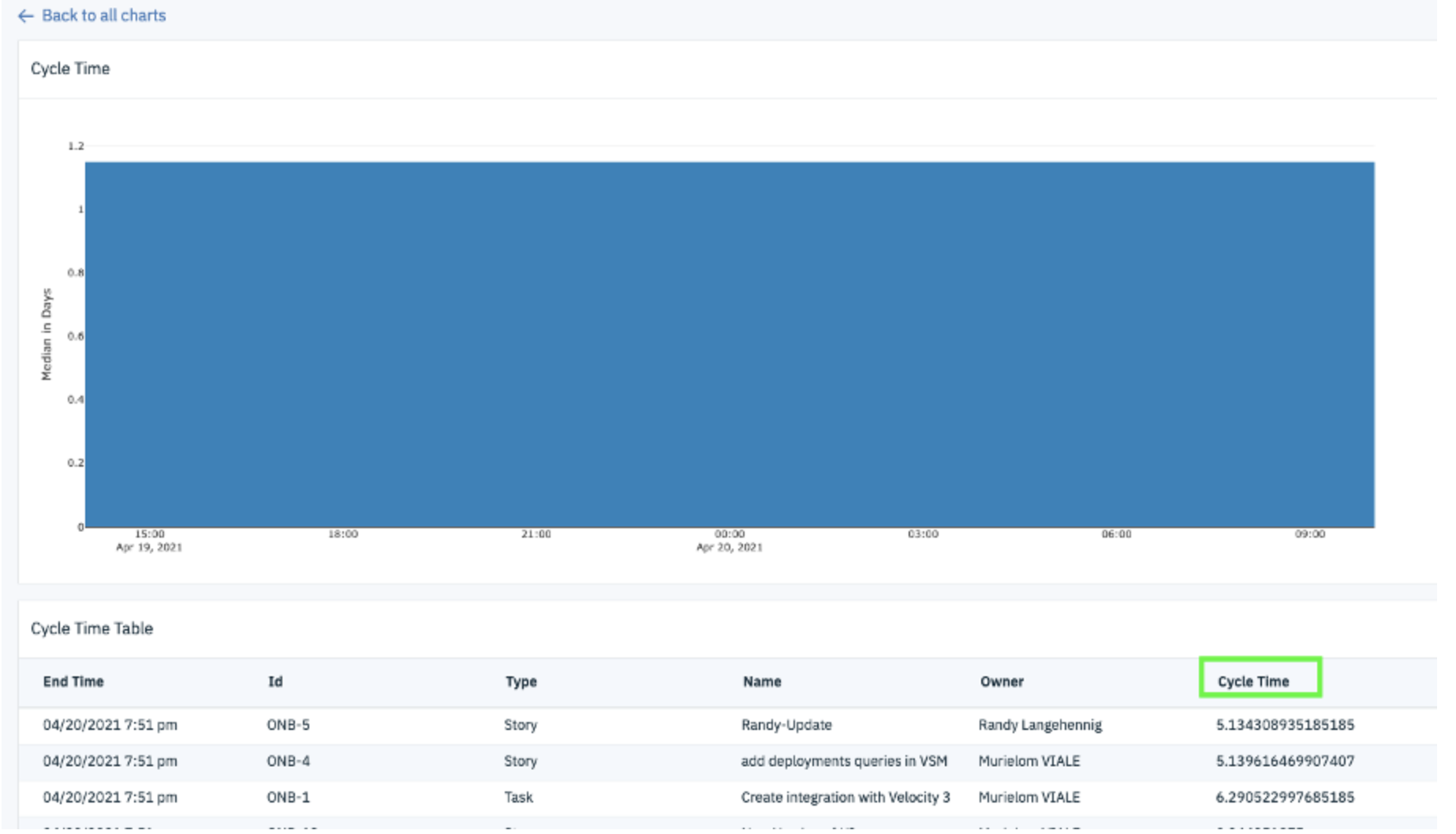Click the Id column header
This screenshot has width=1456, height=834.
(274, 682)
